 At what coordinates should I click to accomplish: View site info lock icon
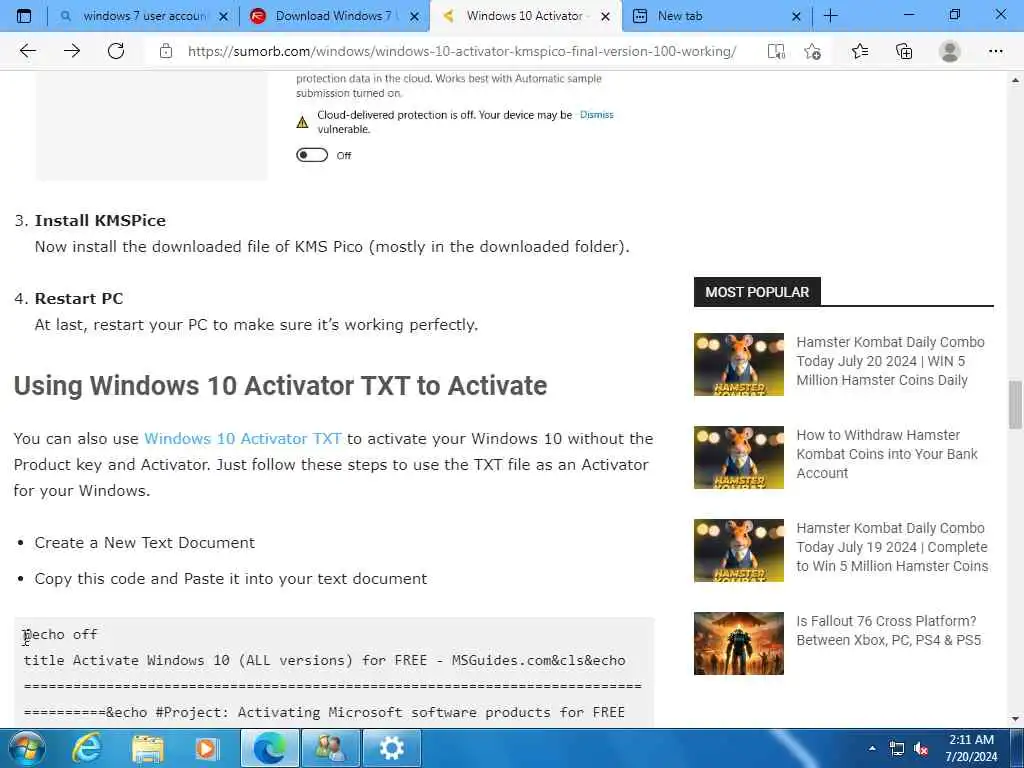click(x=166, y=51)
